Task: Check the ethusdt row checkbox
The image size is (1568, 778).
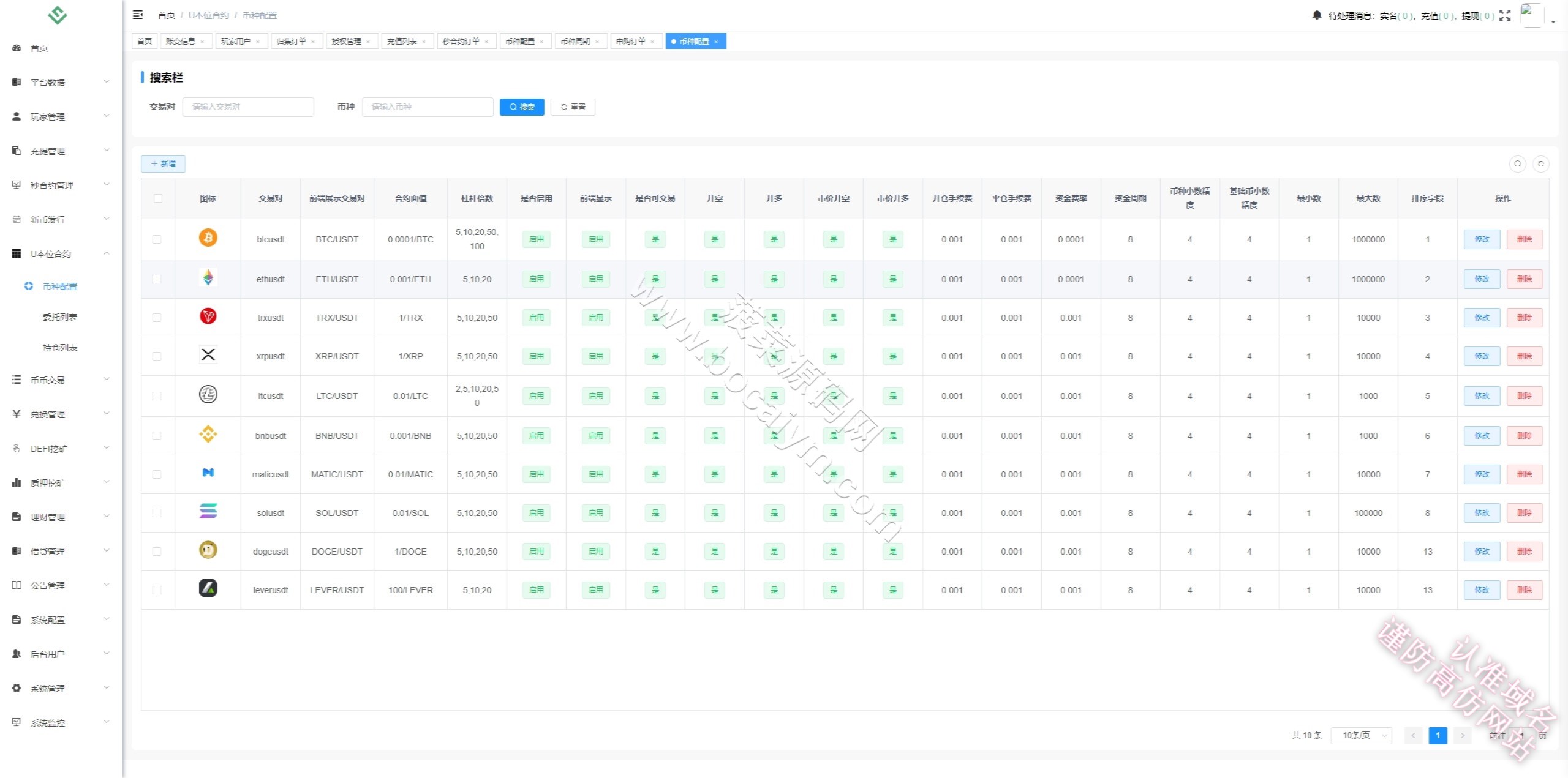Action: point(157,279)
